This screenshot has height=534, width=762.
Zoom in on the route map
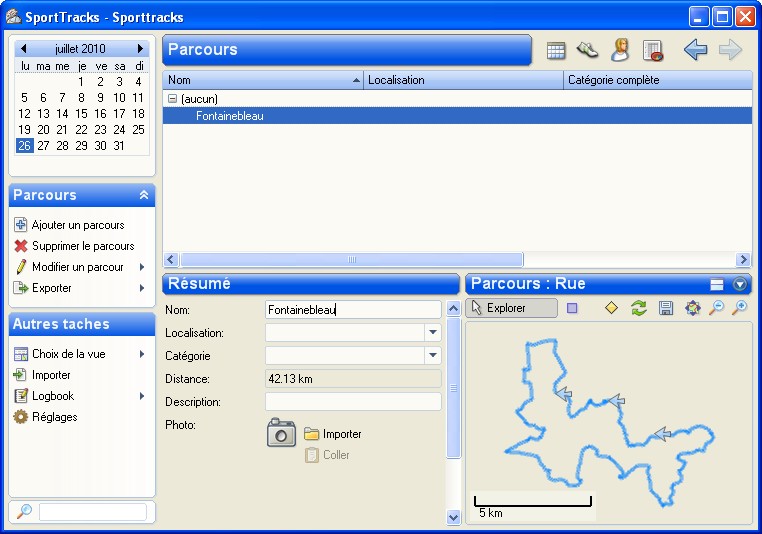click(740, 308)
